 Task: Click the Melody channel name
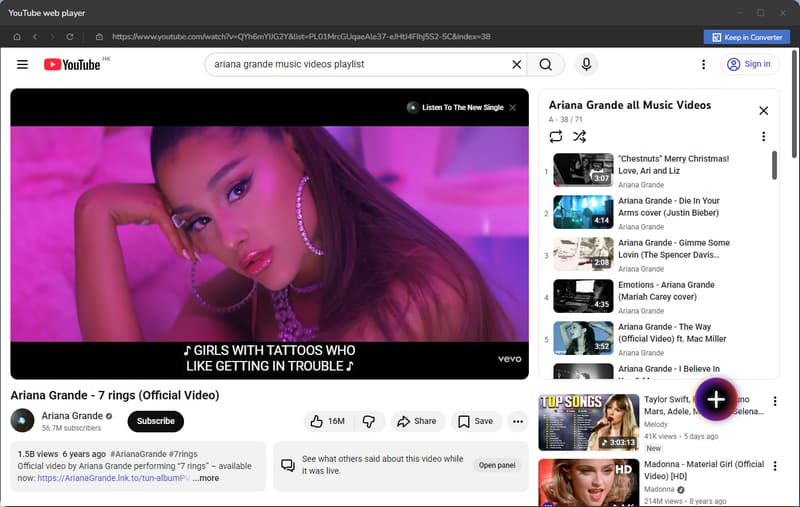coord(656,424)
